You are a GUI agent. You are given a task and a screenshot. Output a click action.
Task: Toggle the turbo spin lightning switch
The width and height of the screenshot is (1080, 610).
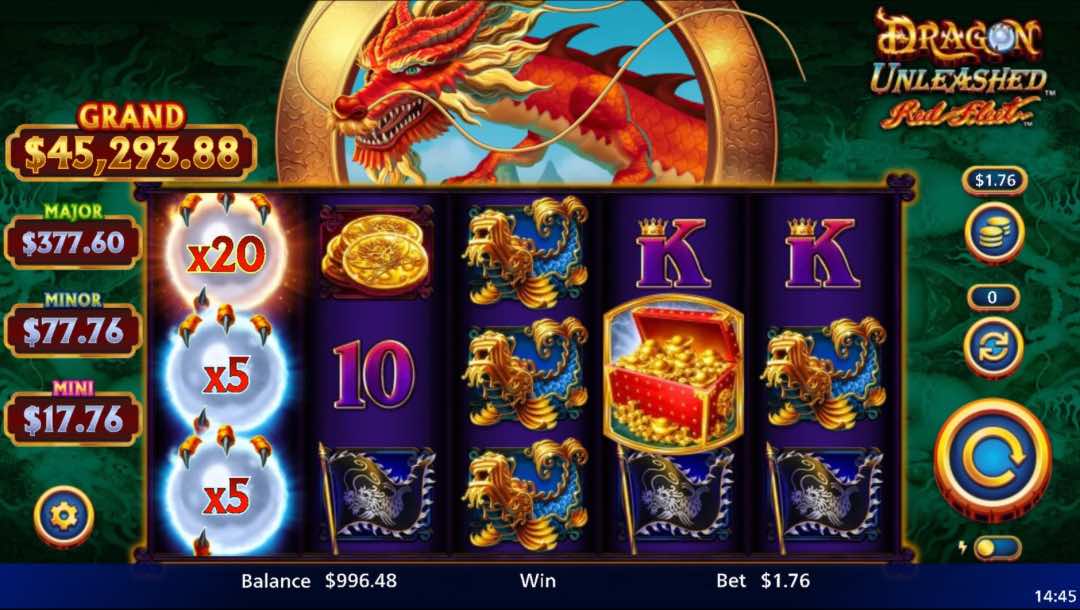(x=991, y=548)
